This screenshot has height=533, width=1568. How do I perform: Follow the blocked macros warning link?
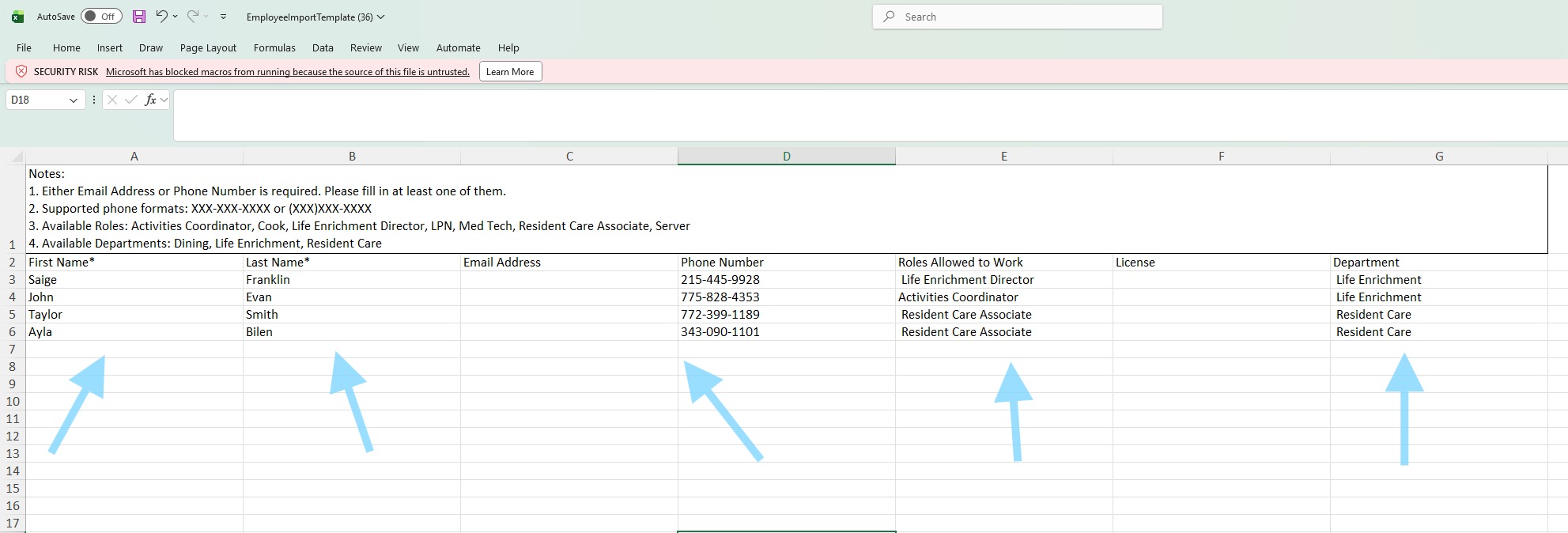pyautogui.click(x=287, y=72)
